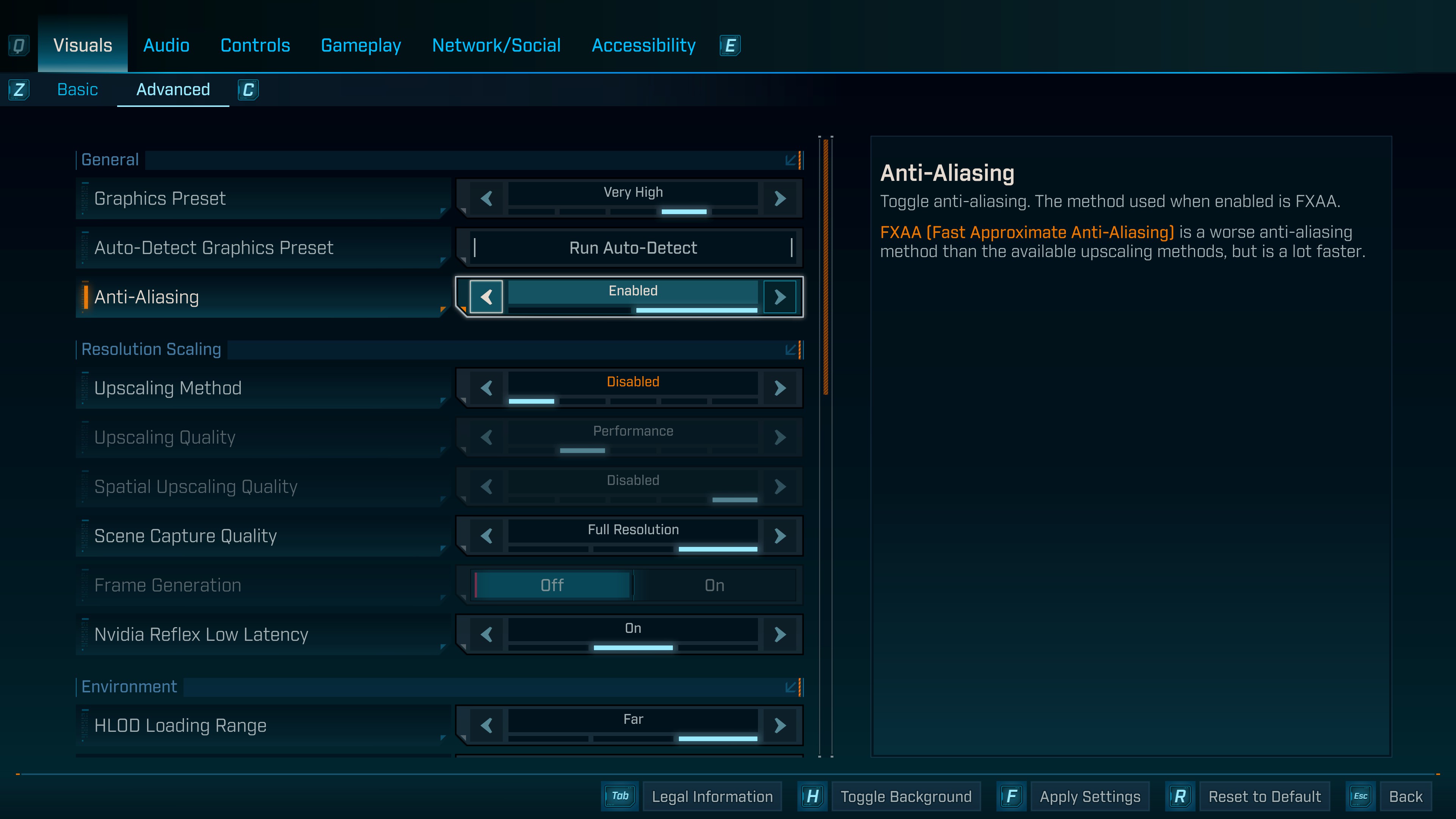Viewport: 1456px width, 819px height.
Task: Click right arrow for Scene Capture Quality
Action: 780,536
